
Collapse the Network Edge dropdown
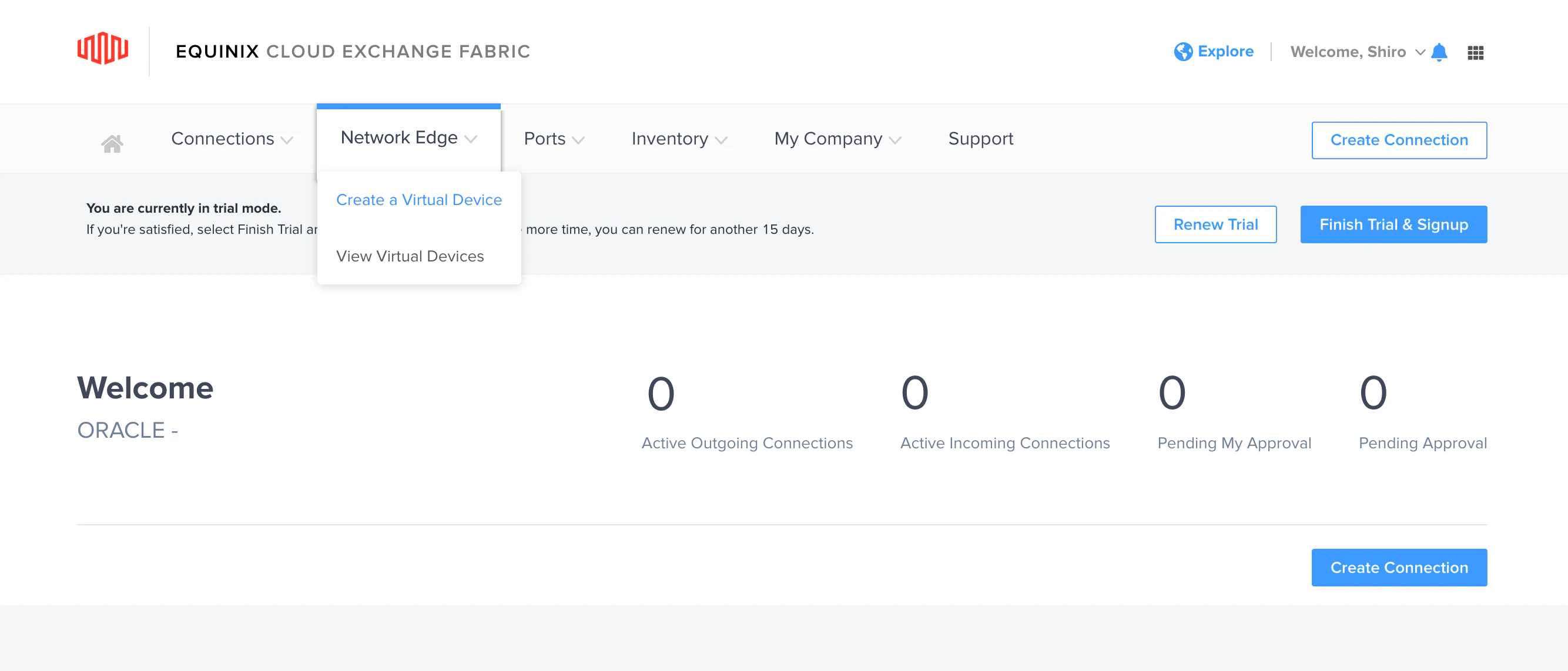(408, 138)
